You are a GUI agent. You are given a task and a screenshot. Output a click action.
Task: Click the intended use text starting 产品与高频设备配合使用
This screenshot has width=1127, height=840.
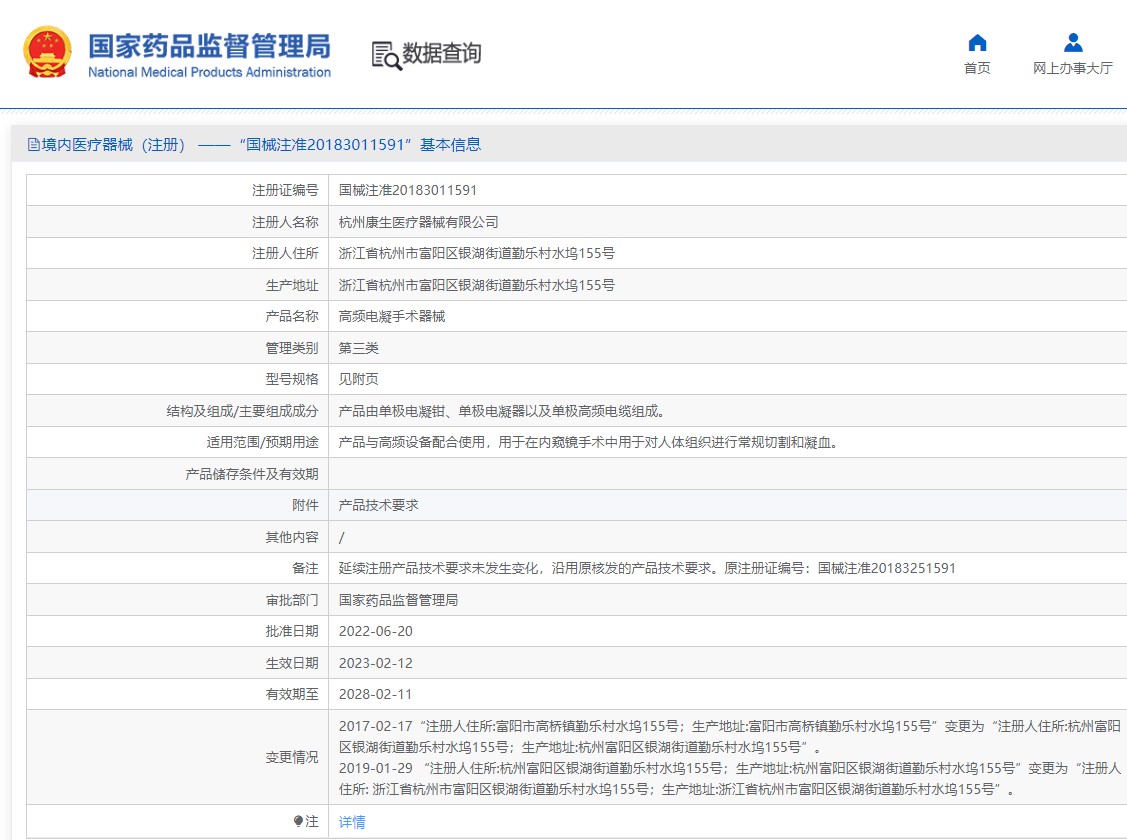(589, 442)
